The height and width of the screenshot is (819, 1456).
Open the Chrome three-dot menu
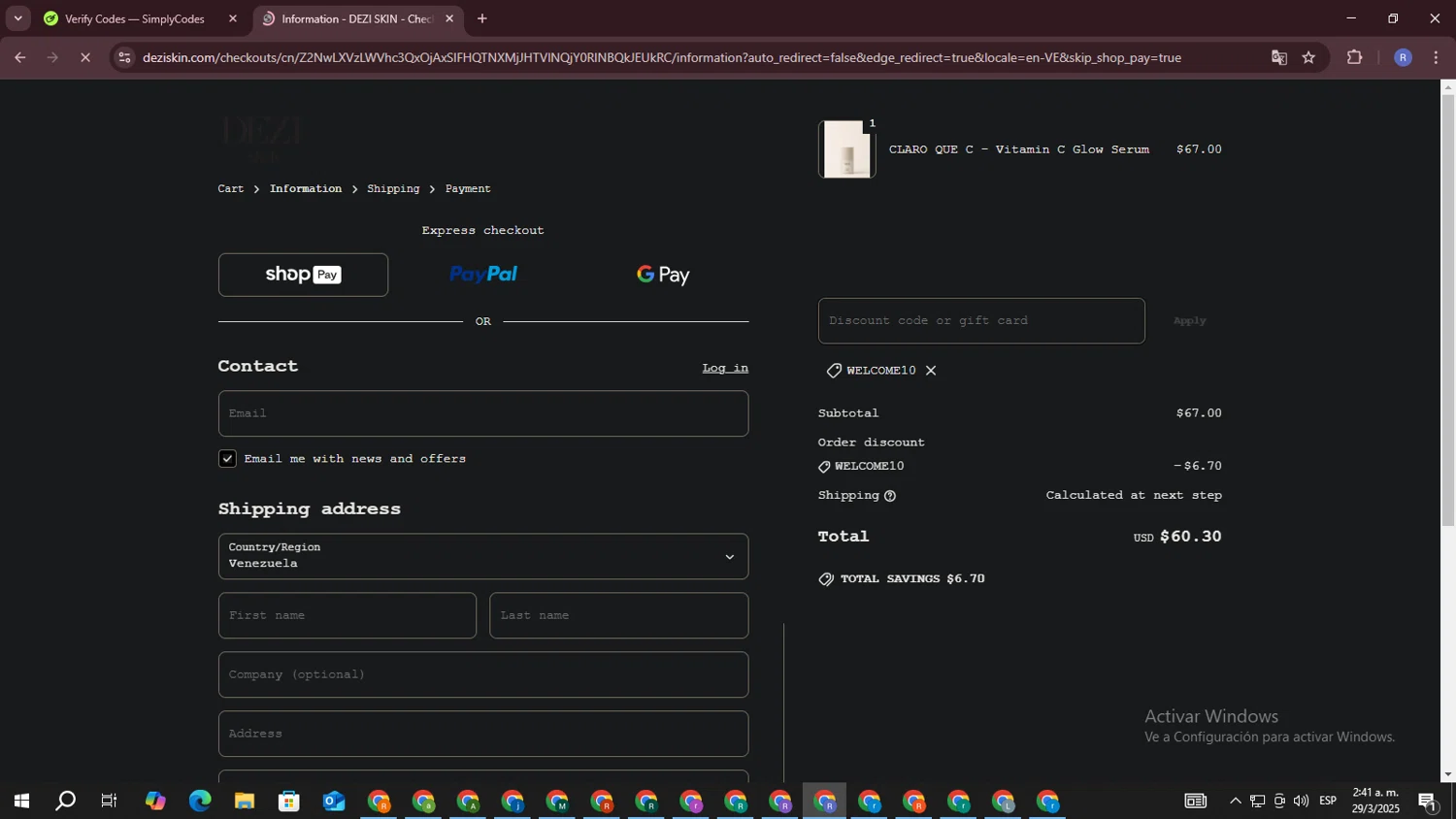pyautogui.click(x=1436, y=57)
